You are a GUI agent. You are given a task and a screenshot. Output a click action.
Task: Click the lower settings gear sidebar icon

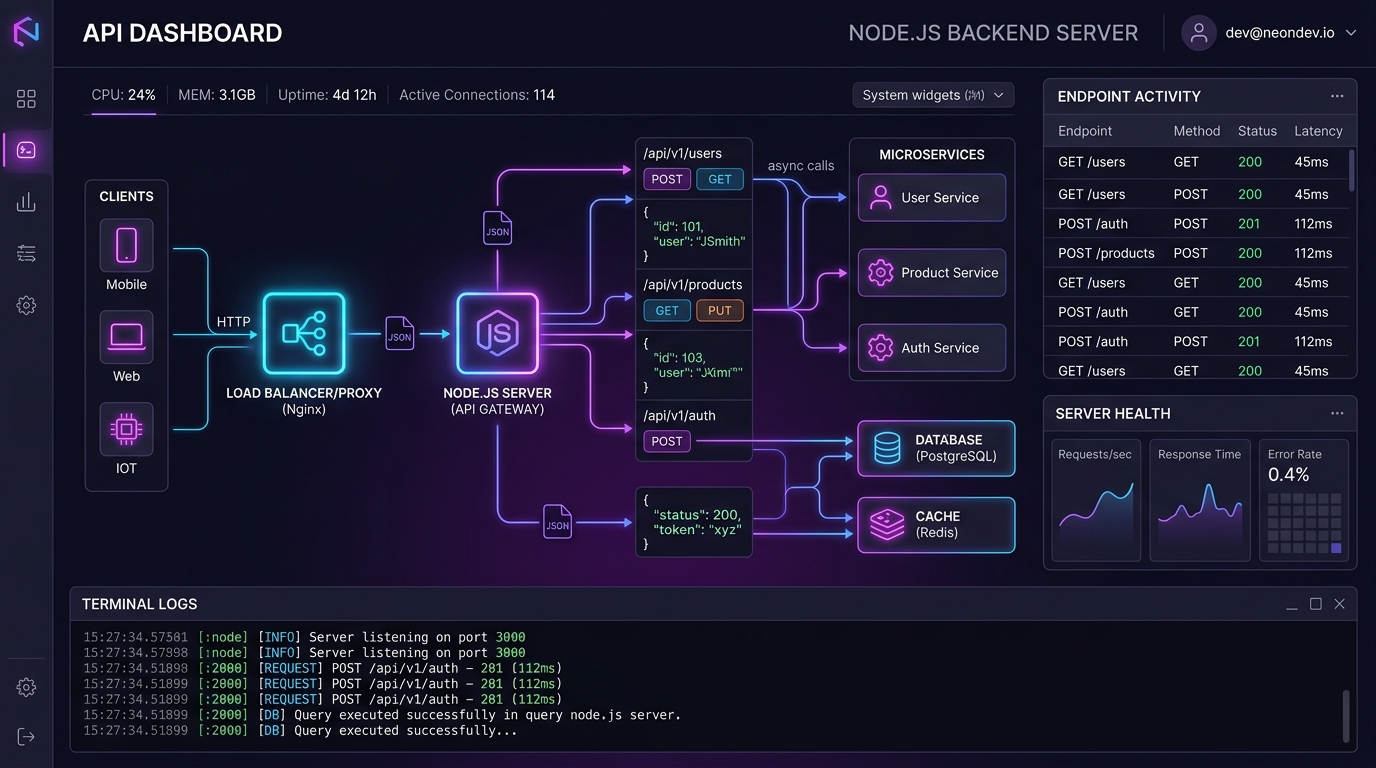[26, 687]
